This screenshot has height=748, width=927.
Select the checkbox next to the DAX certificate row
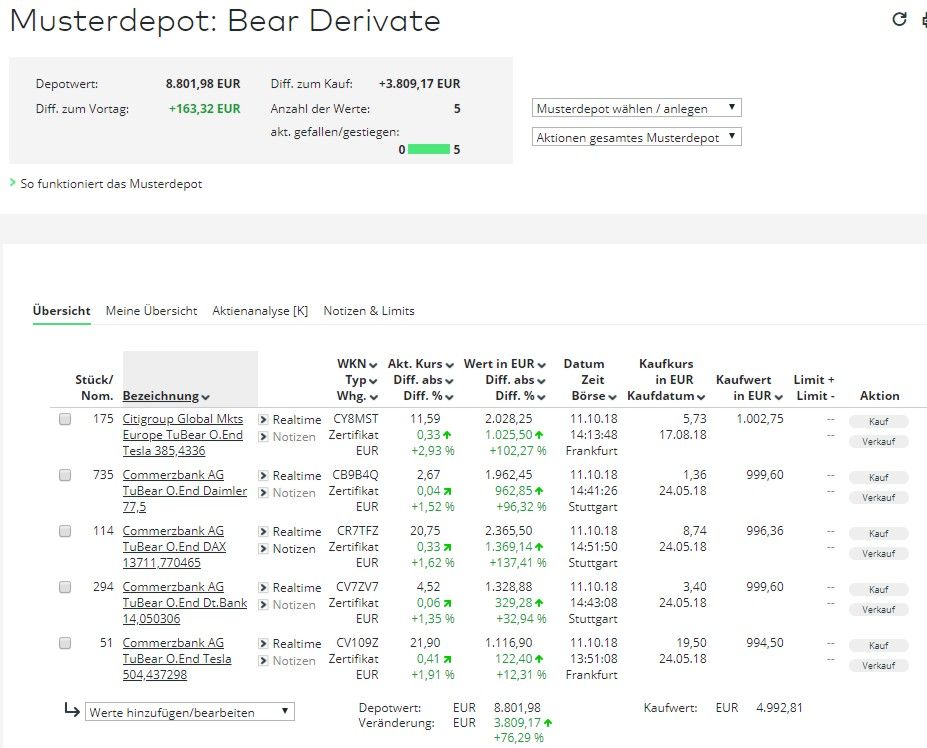coord(64,530)
